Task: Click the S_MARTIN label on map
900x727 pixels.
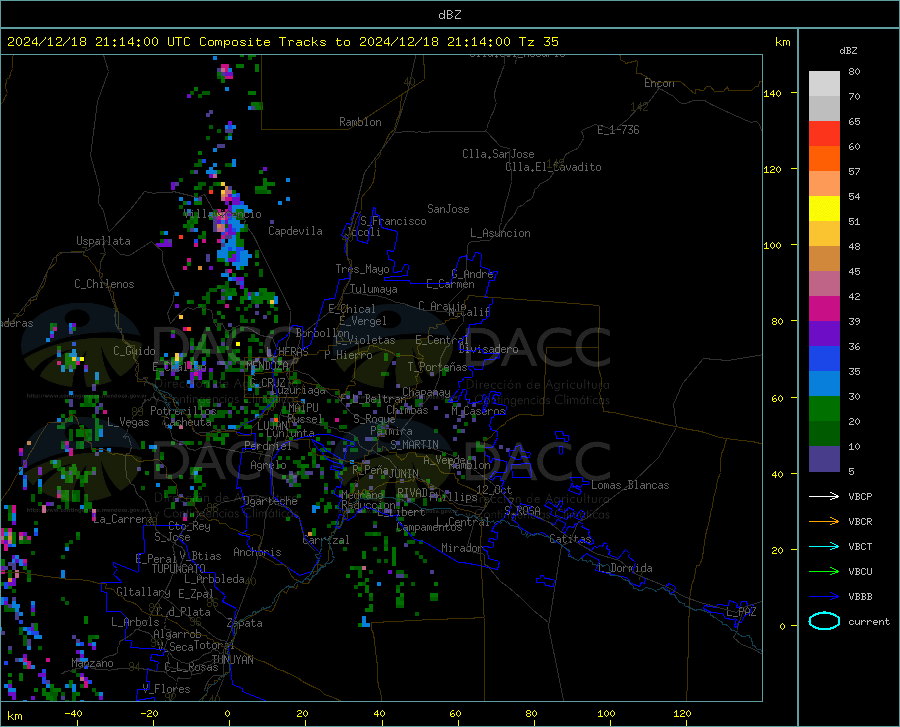Action: pos(414,445)
